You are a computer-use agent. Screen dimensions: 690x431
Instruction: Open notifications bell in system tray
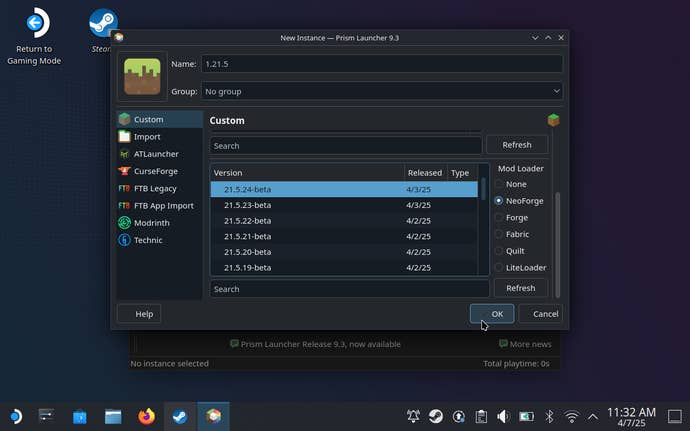point(413,416)
